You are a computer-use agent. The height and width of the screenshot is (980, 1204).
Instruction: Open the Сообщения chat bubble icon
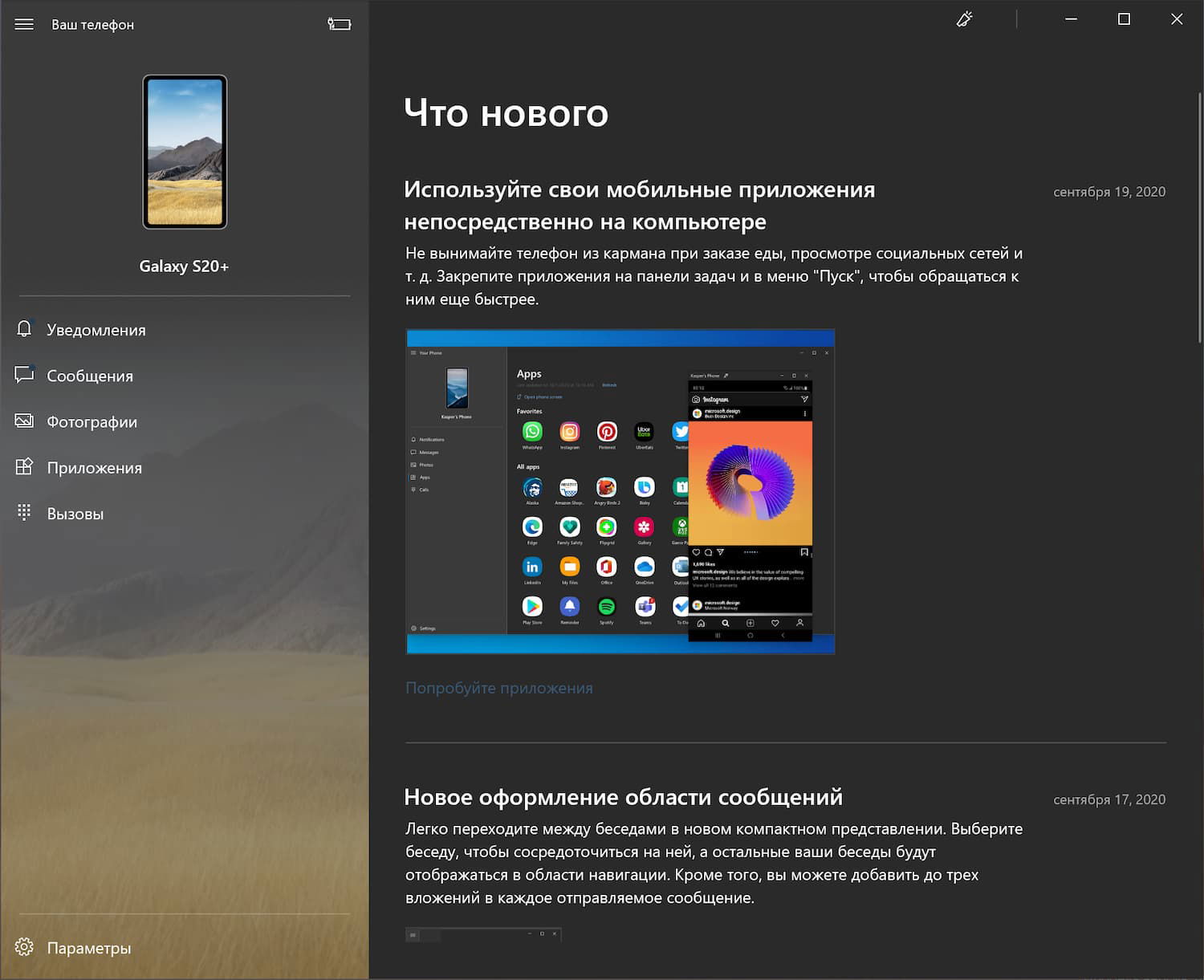(24, 375)
